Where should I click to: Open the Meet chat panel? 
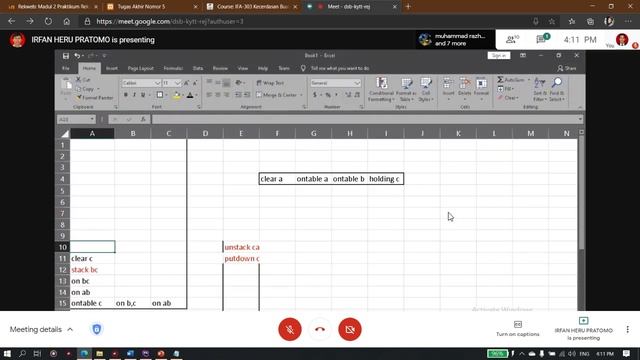543,39
